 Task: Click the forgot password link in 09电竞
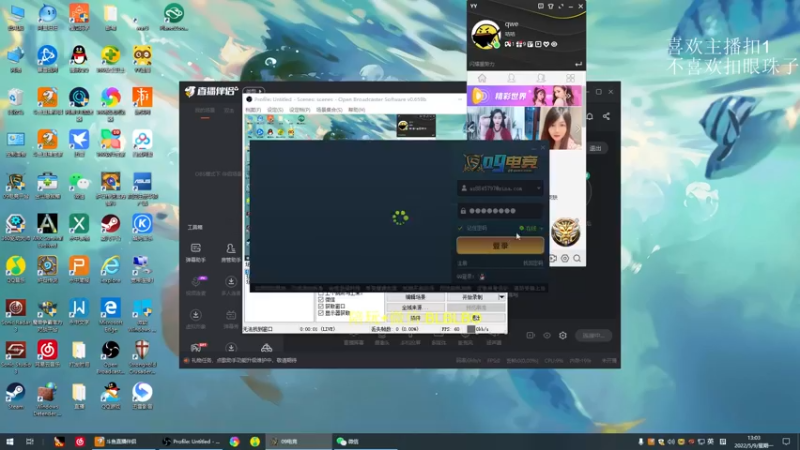(x=533, y=263)
